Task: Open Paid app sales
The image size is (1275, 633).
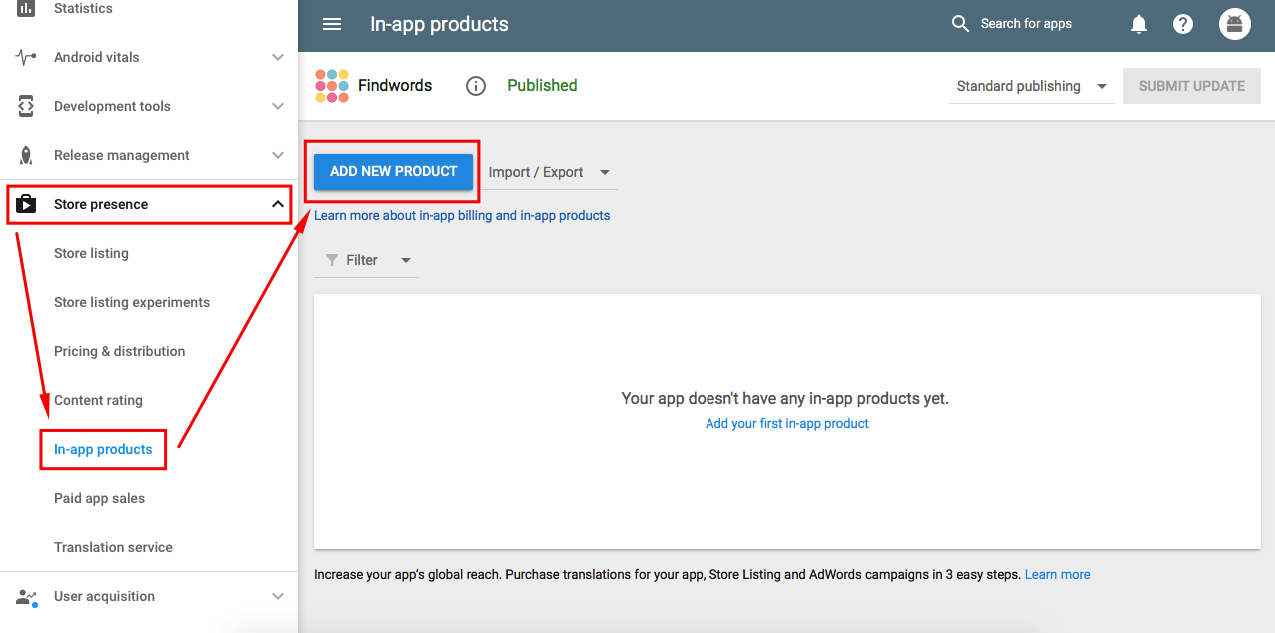Action: click(x=99, y=498)
